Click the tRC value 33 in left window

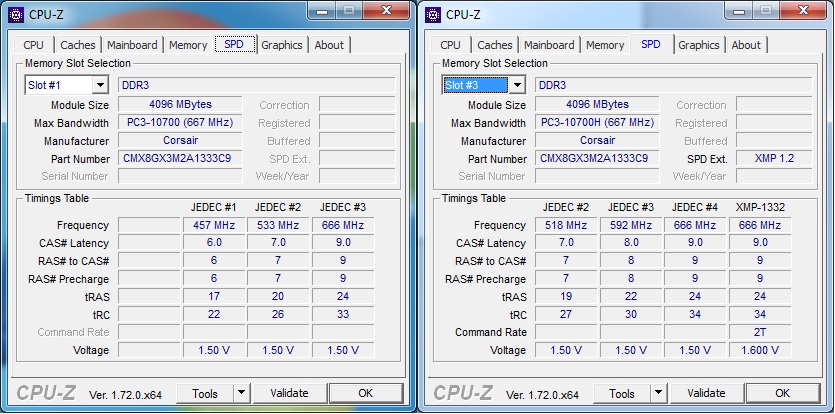(x=343, y=314)
